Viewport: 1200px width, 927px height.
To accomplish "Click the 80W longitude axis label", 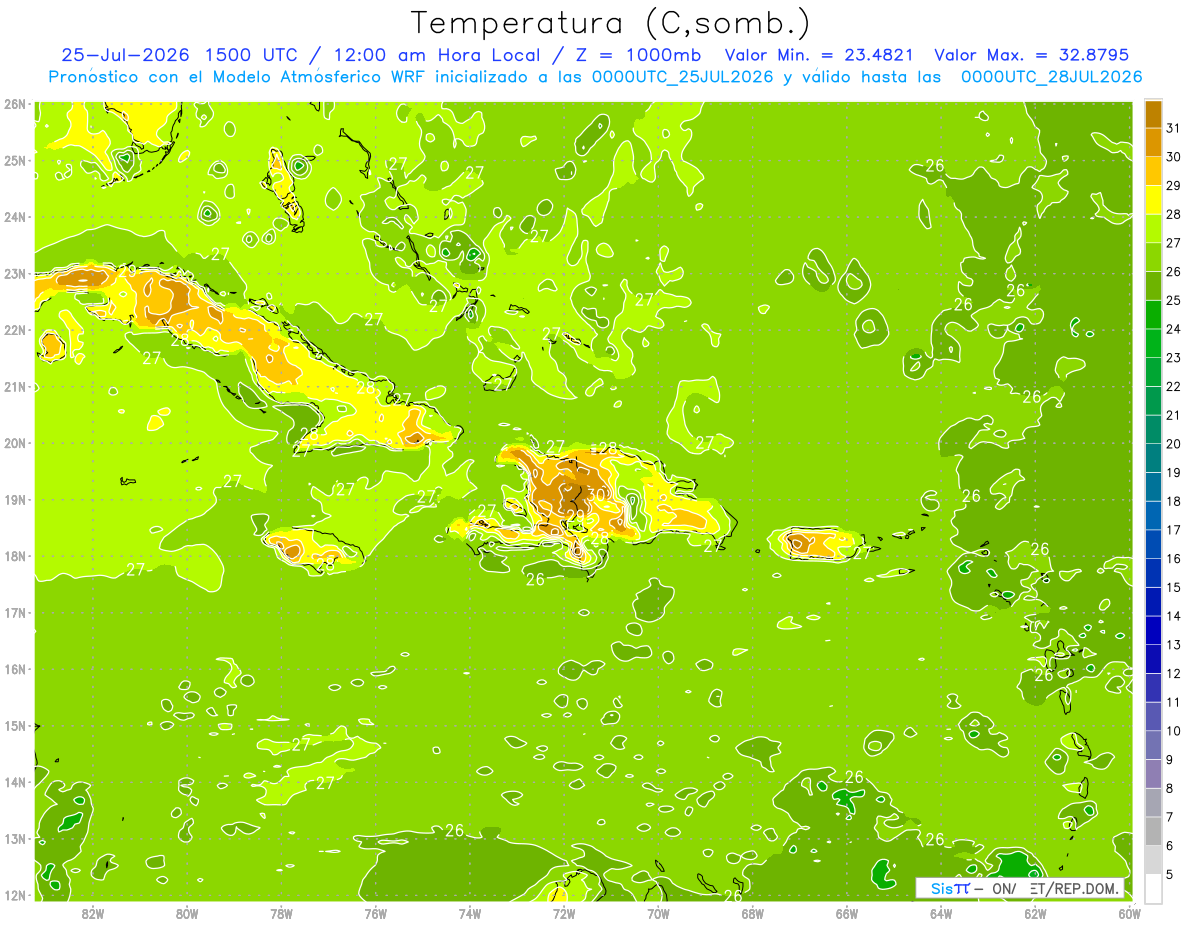I will 187,913.
